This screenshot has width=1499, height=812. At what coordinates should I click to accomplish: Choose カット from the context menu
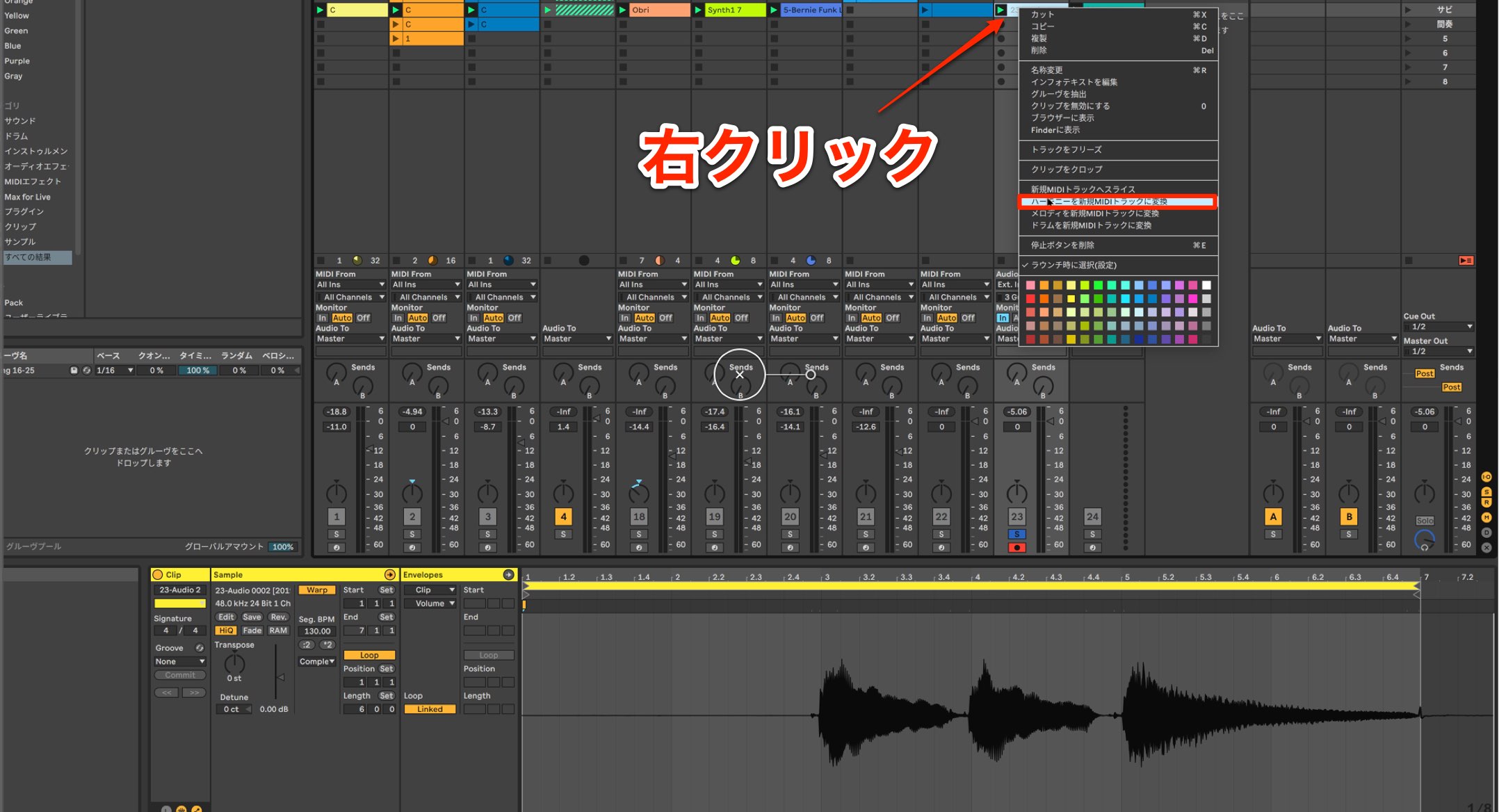coord(1118,15)
